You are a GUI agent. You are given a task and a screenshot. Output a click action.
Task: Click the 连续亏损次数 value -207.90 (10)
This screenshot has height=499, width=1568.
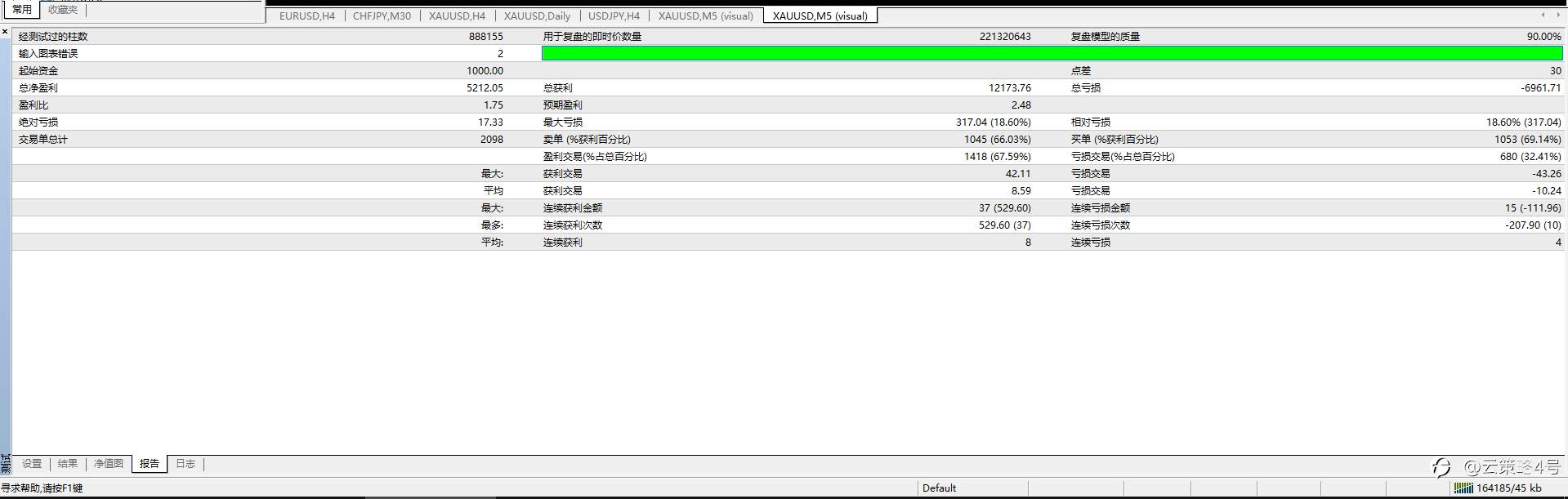1534,225
